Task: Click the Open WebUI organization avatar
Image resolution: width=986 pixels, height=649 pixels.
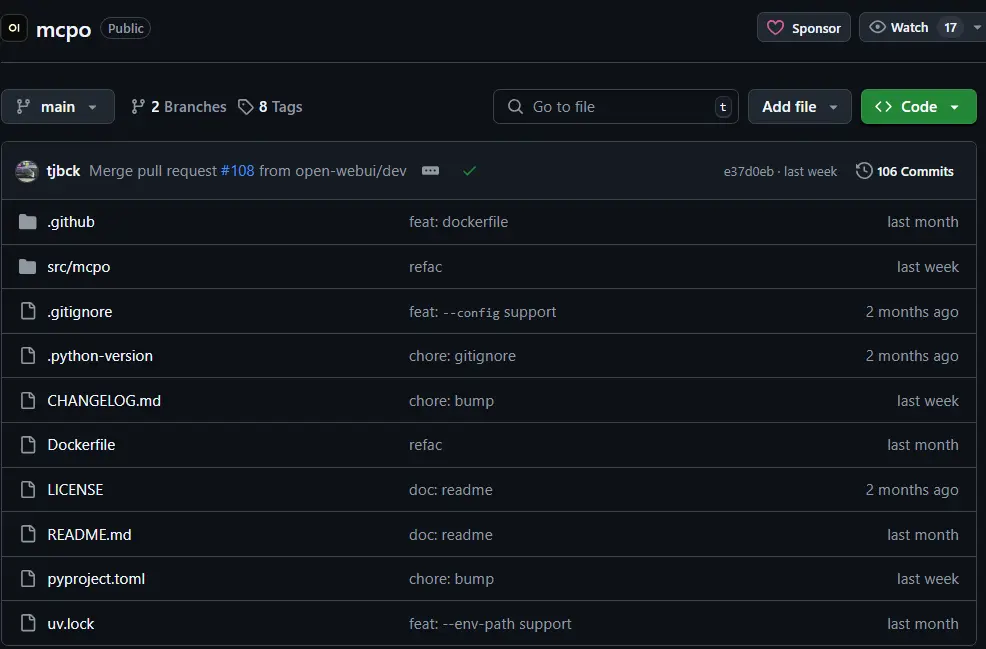Action: coord(14,28)
